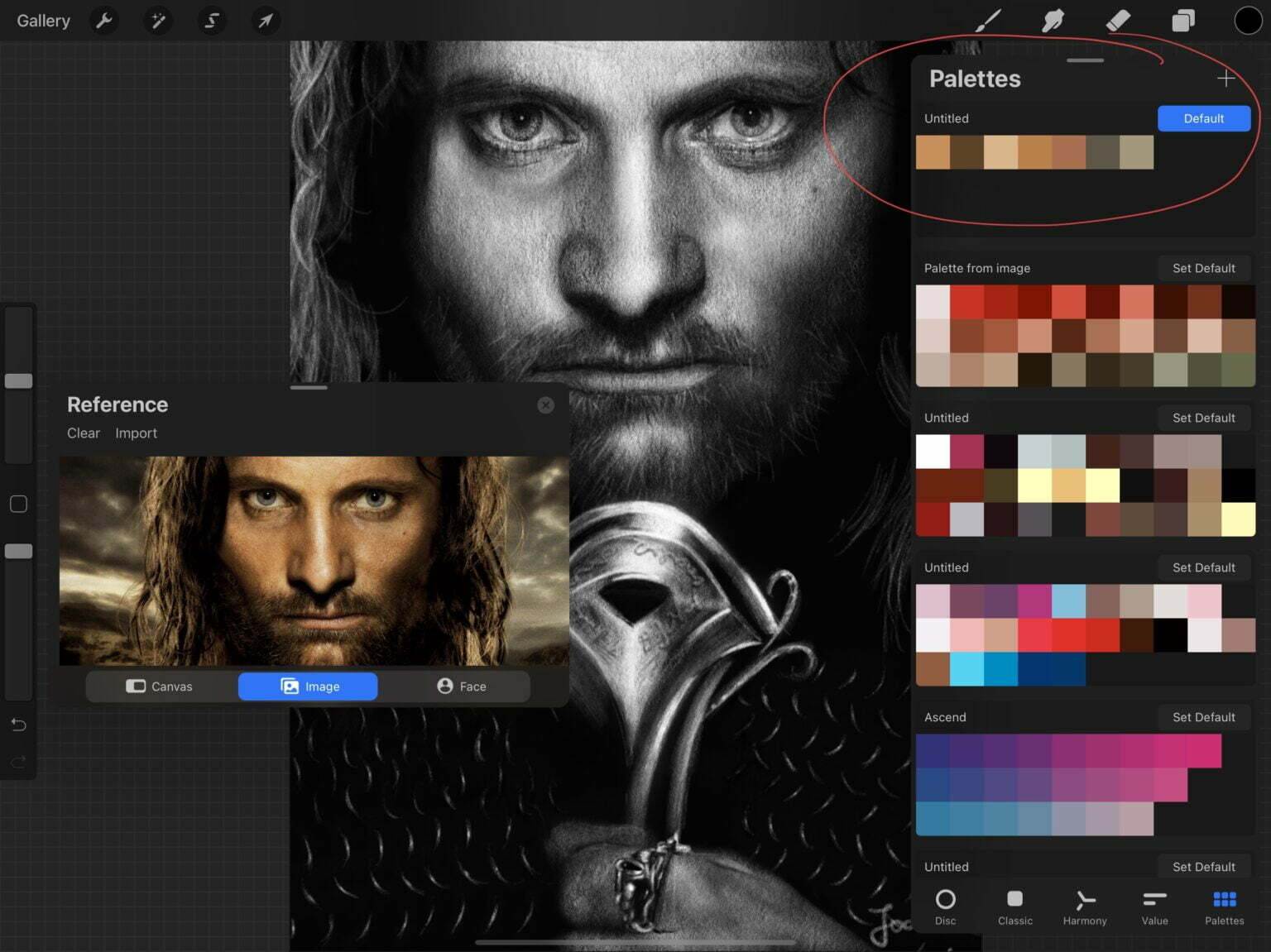Go back to the Gallery
Screen dimensions: 1271x952
pos(42,21)
